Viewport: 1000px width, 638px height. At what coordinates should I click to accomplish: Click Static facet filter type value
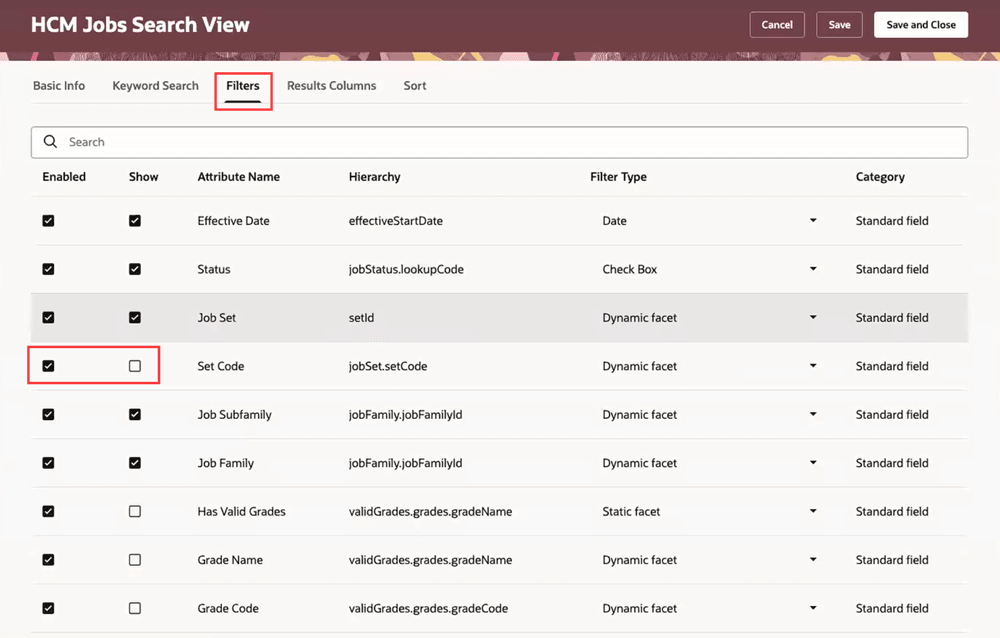click(x=631, y=512)
